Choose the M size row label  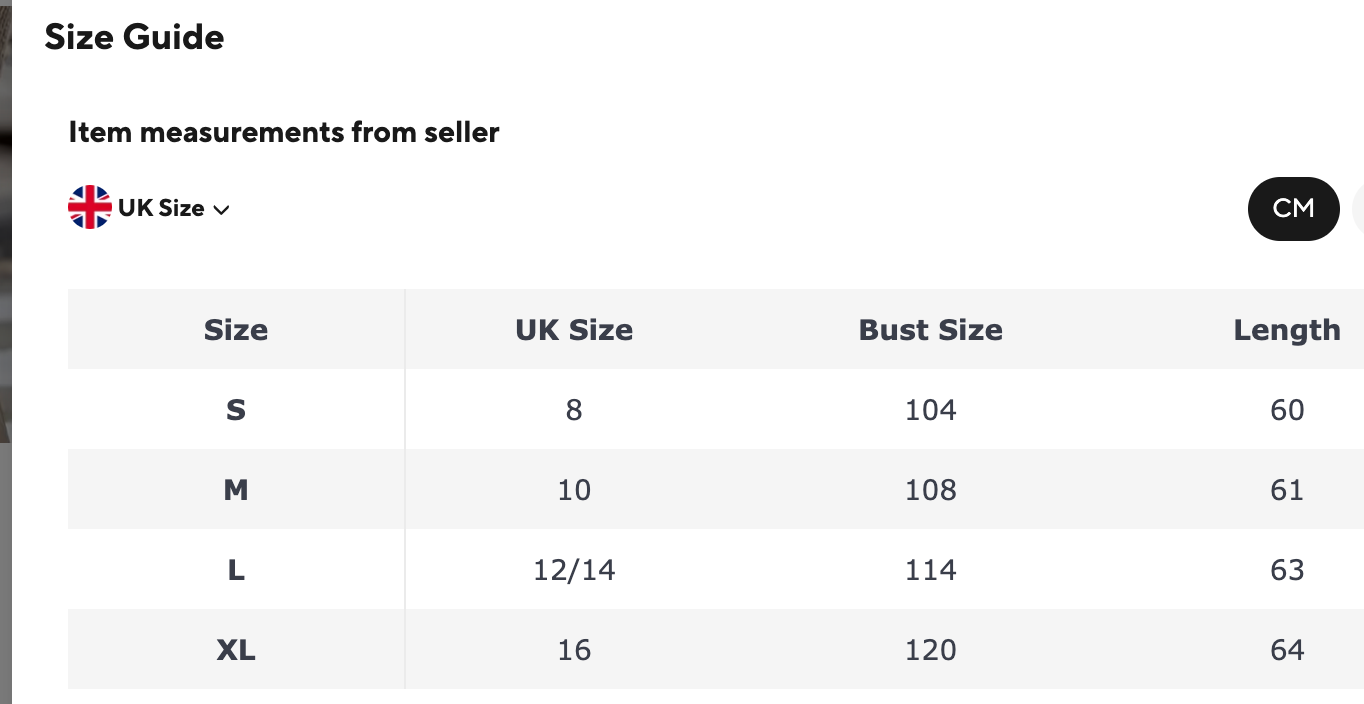pos(236,490)
